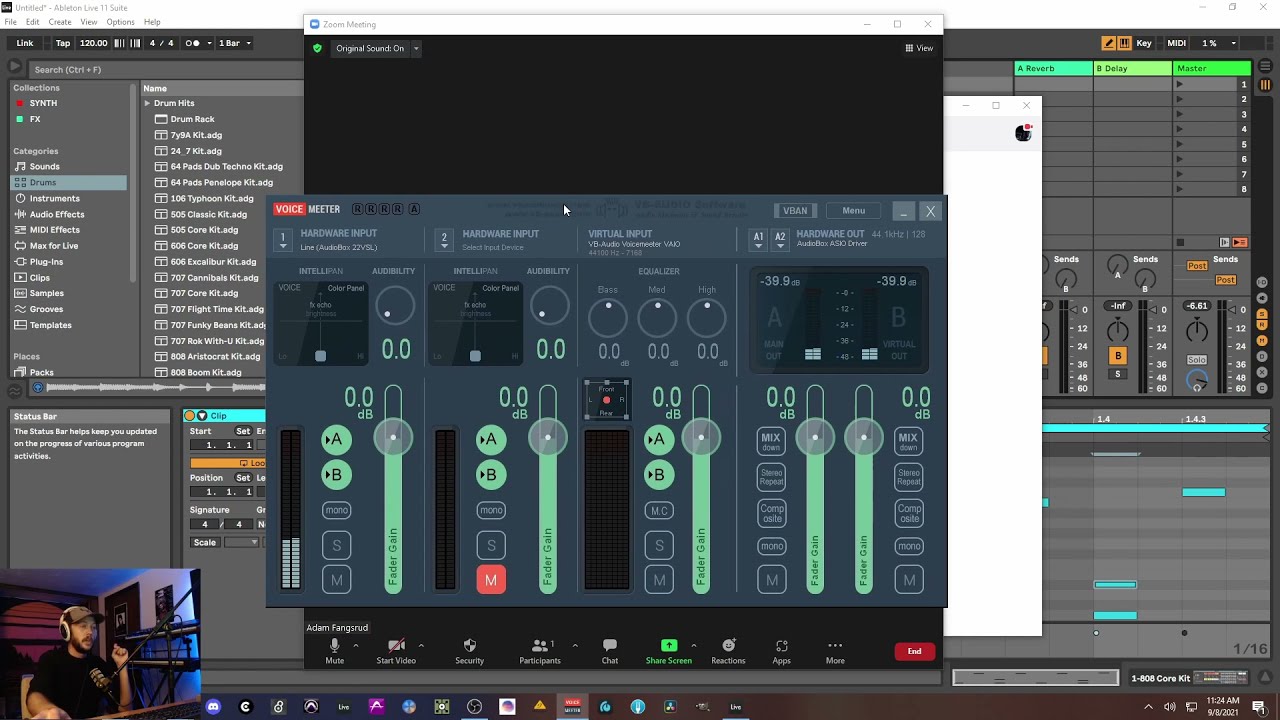
Task: Open Windows notification center icon
Action: click(x=1259, y=707)
